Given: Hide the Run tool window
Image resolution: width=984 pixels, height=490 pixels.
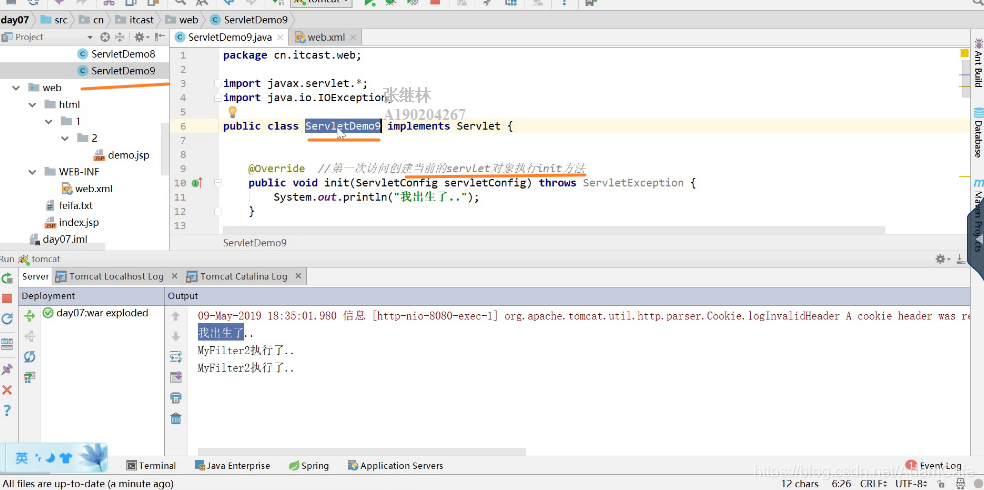Looking at the screenshot, I should (x=960, y=259).
